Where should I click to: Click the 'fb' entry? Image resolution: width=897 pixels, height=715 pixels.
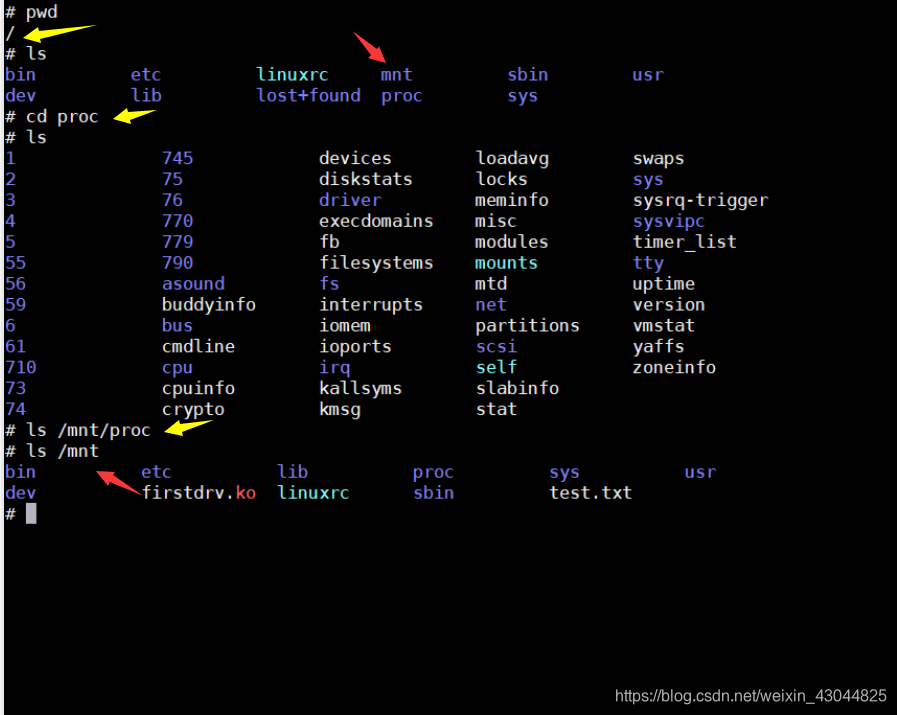coord(330,242)
